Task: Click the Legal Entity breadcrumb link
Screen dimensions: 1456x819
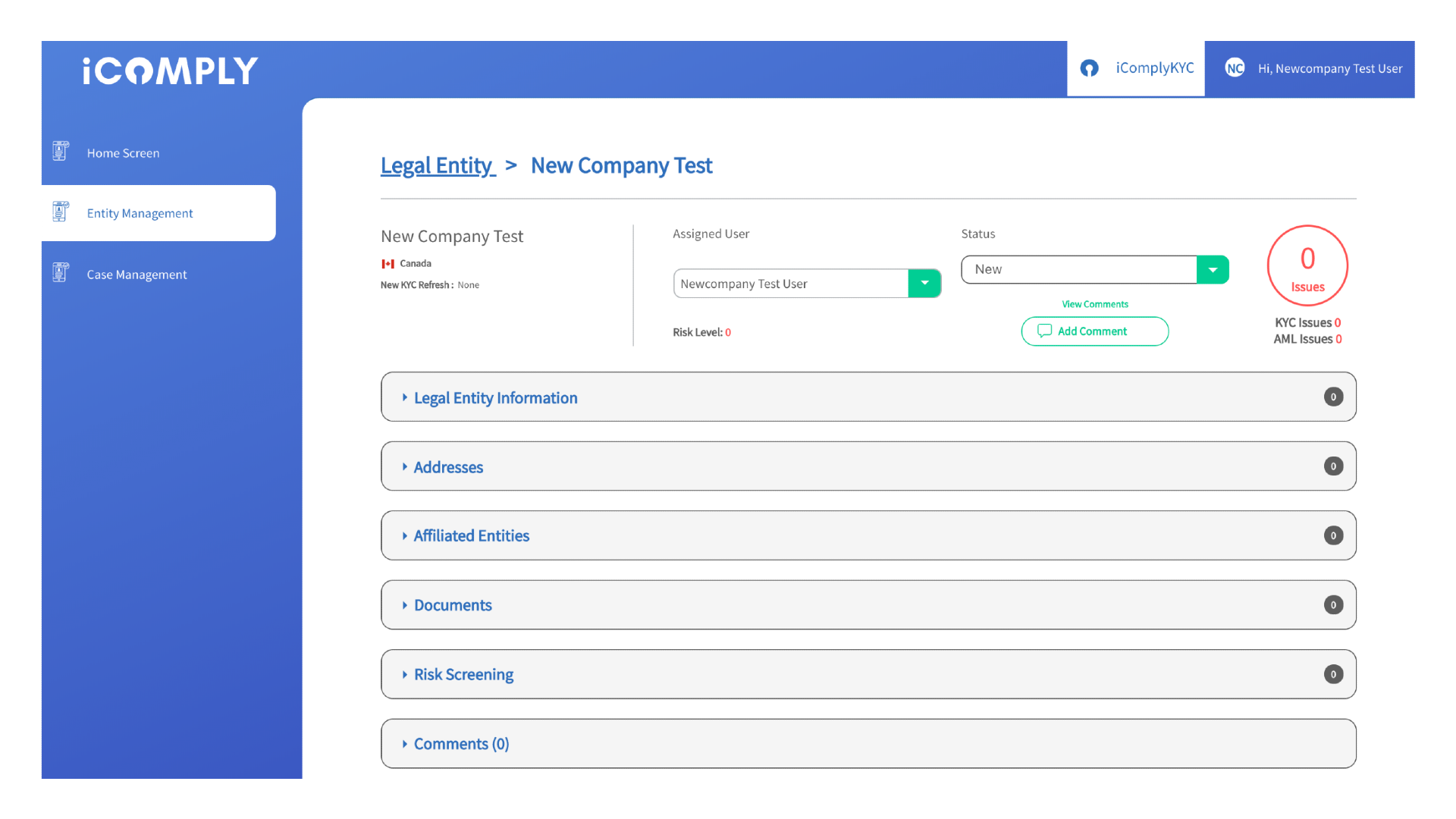Action: (x=438, y=165)
